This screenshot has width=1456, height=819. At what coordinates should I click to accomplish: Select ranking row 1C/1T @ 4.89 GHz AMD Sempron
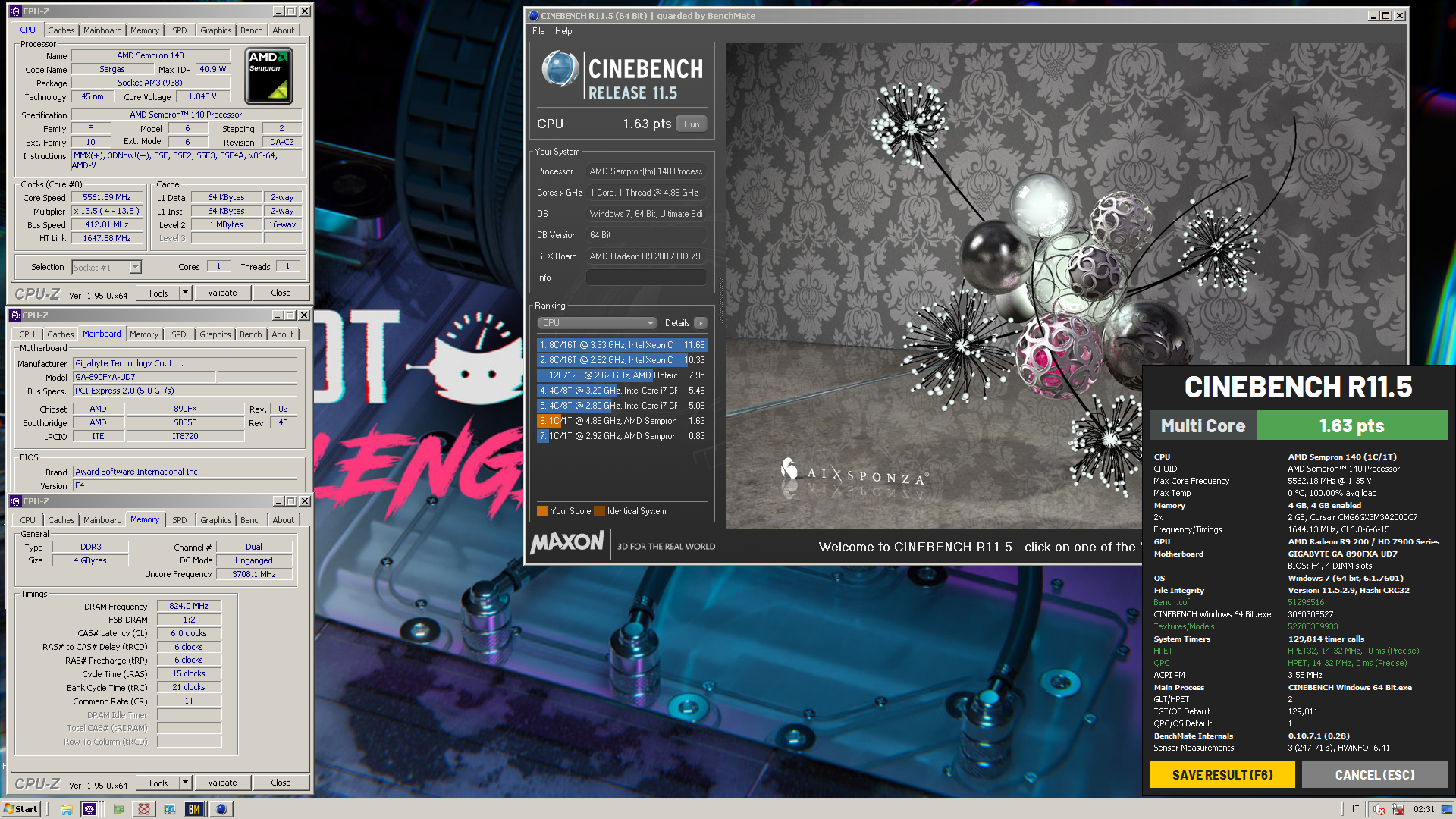(x=622, y=421)
